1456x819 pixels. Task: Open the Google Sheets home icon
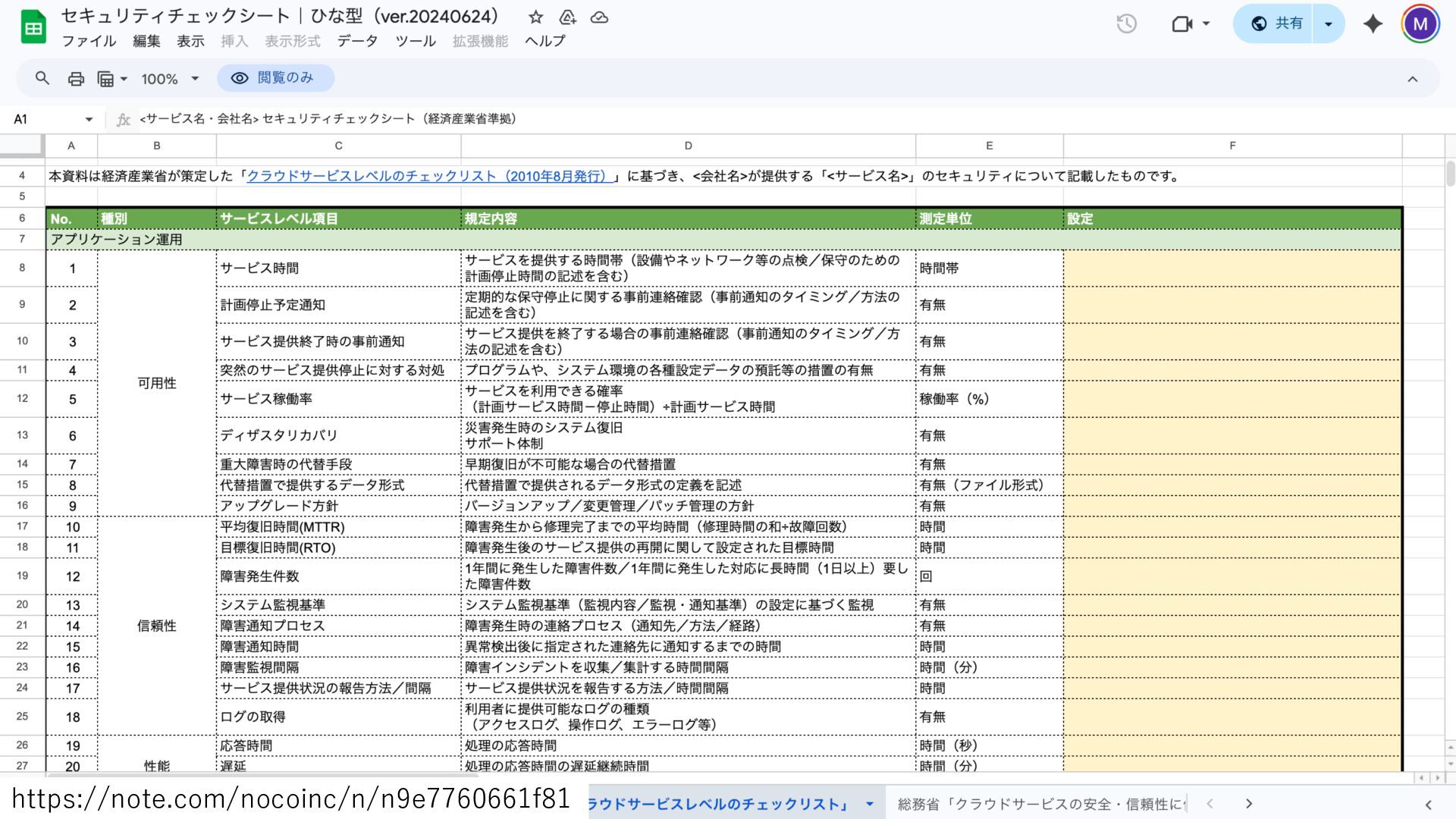coord(33,27)
